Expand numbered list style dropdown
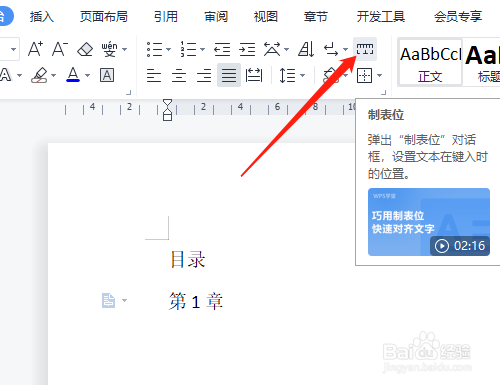 click(x=202, y=49)
